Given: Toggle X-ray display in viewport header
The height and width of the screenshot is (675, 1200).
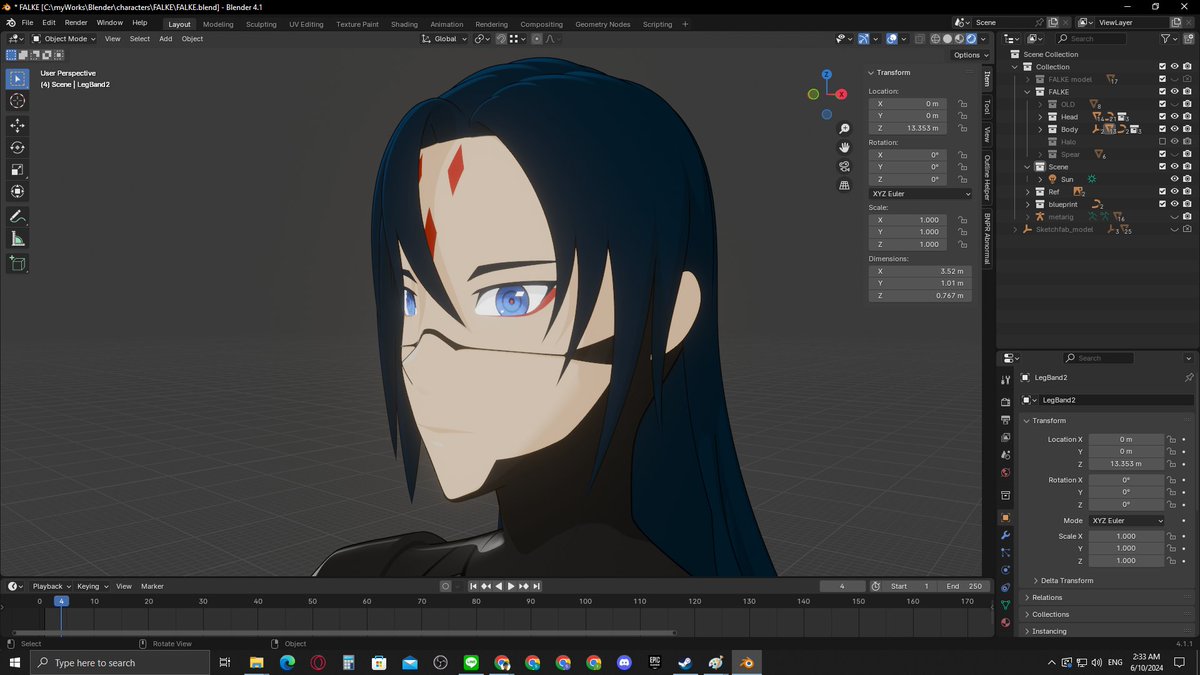Looking at the screenshot, I should click(919, 39).
